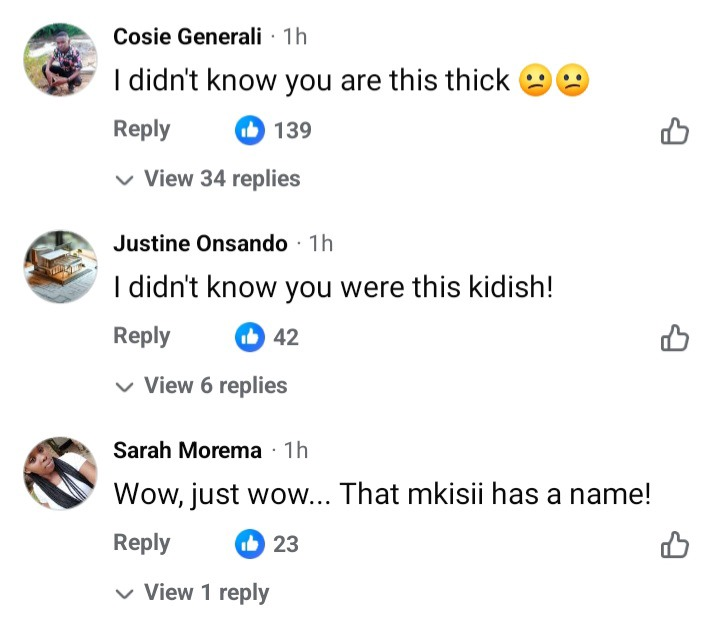Viewport: 720px width, 624px height.
Task: Visit Cosie Generali's profile name link
Action: [188, 37]
